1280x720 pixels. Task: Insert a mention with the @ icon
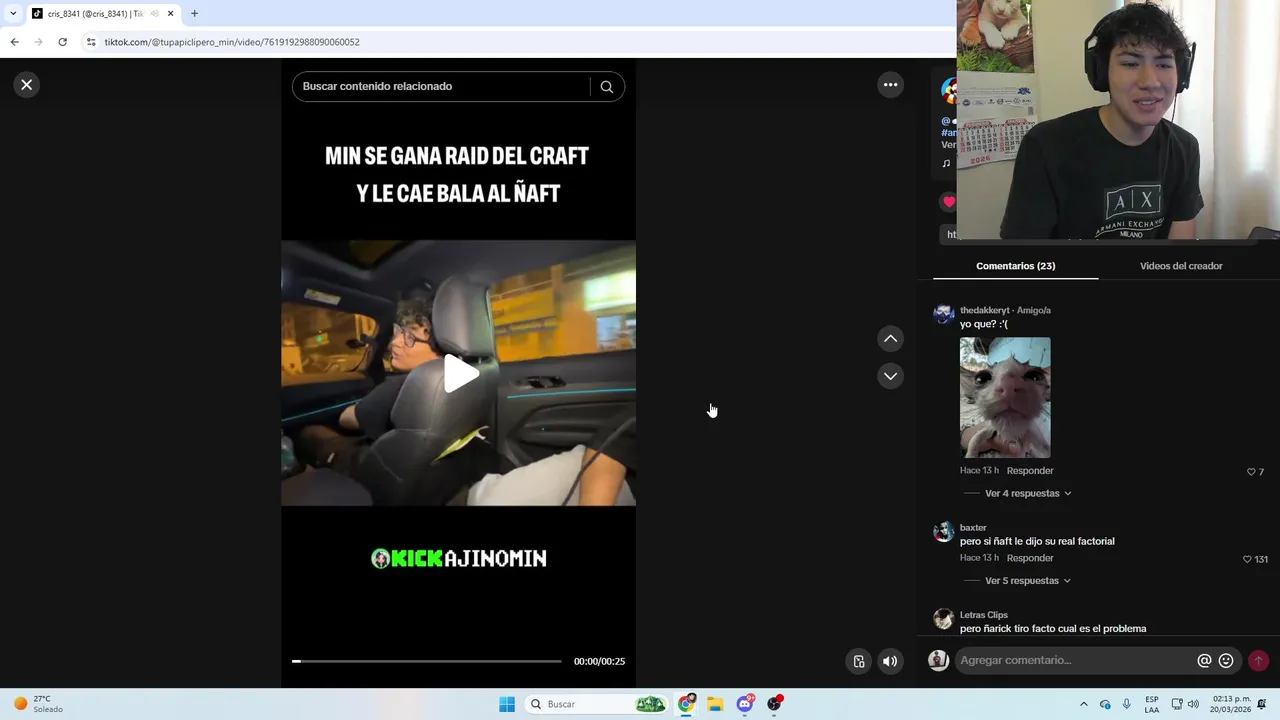[1204, 661]
